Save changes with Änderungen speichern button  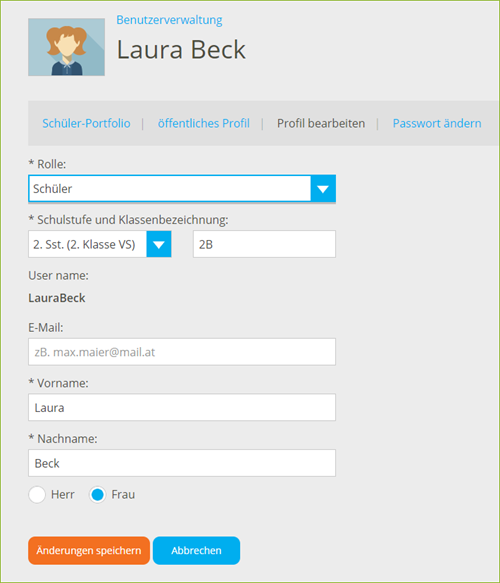(89, 550)
